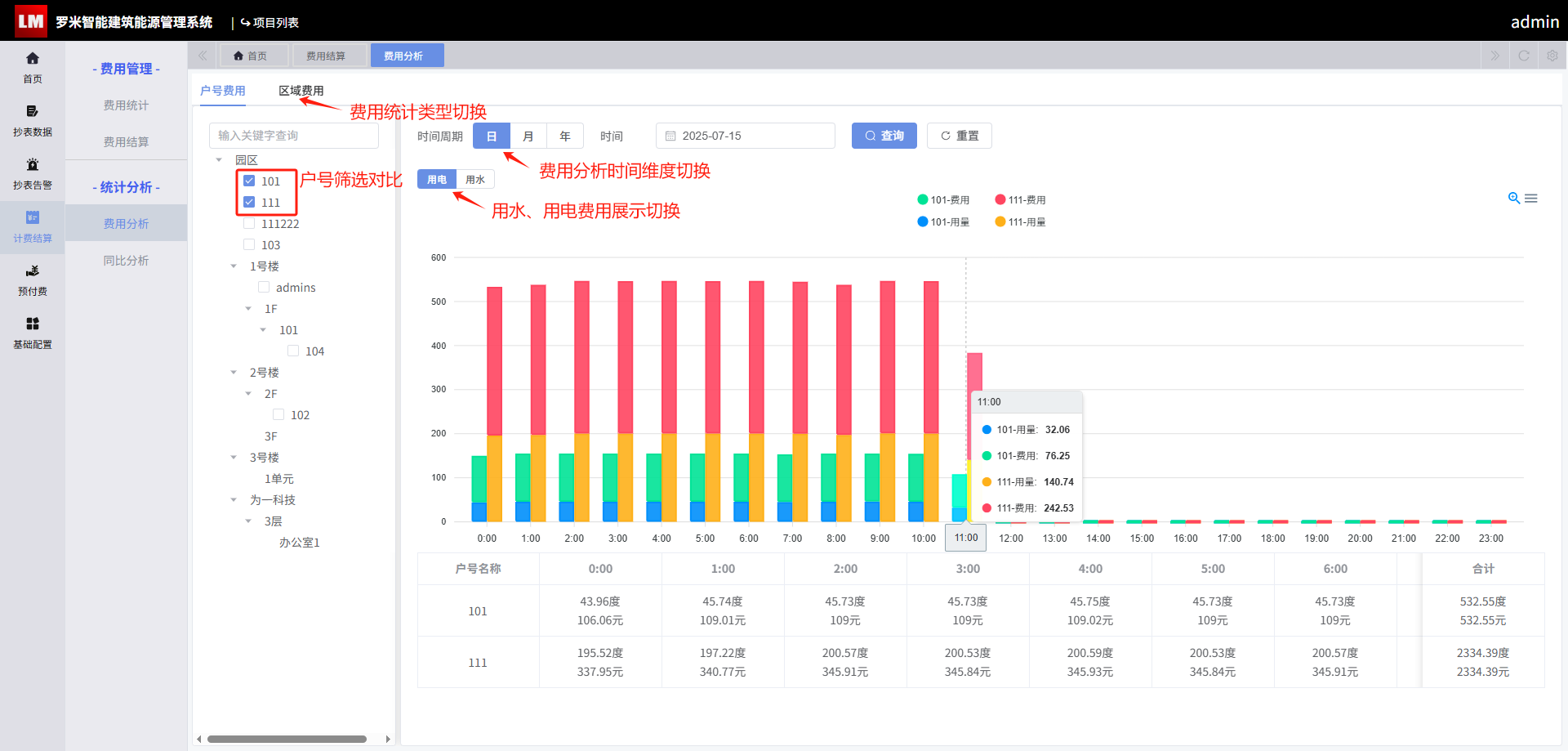Image resolution: width=1568 pixels, height=751 pixels.
Task: Switch to the 户号费用 tab
Action: [x=222, y=91]
